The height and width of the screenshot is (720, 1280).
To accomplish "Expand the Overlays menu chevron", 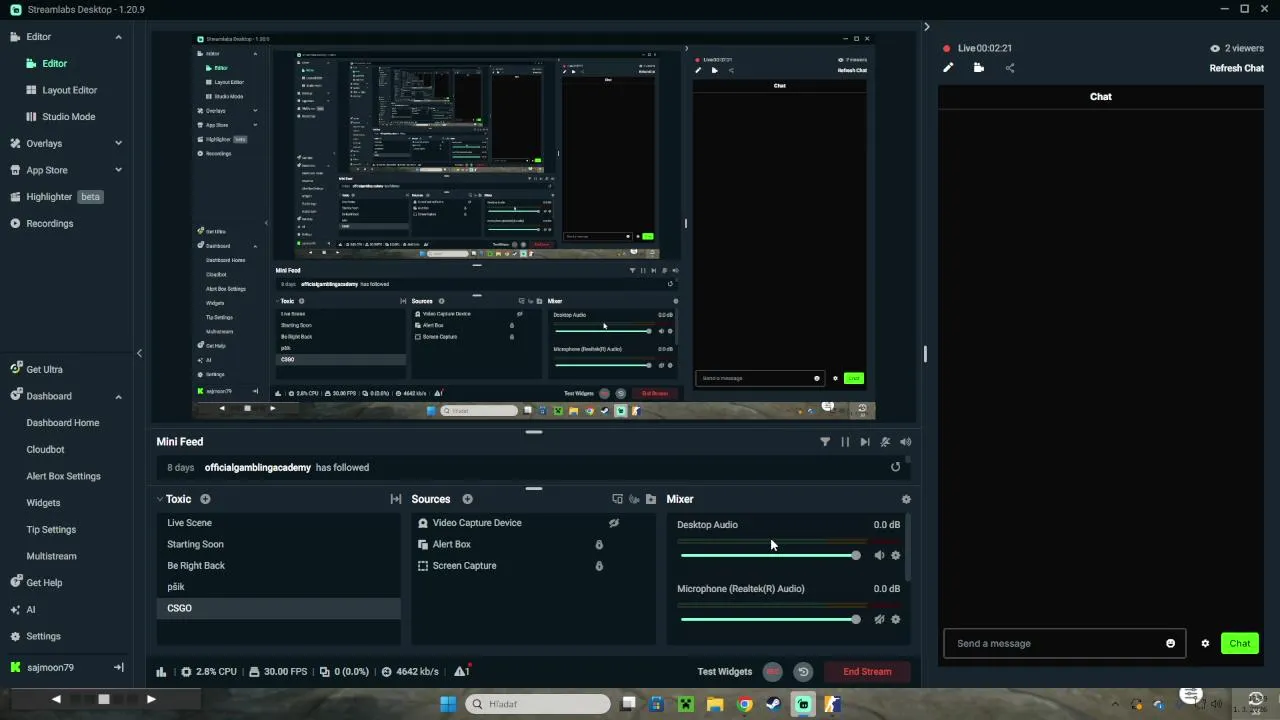I will click(118, 143).
